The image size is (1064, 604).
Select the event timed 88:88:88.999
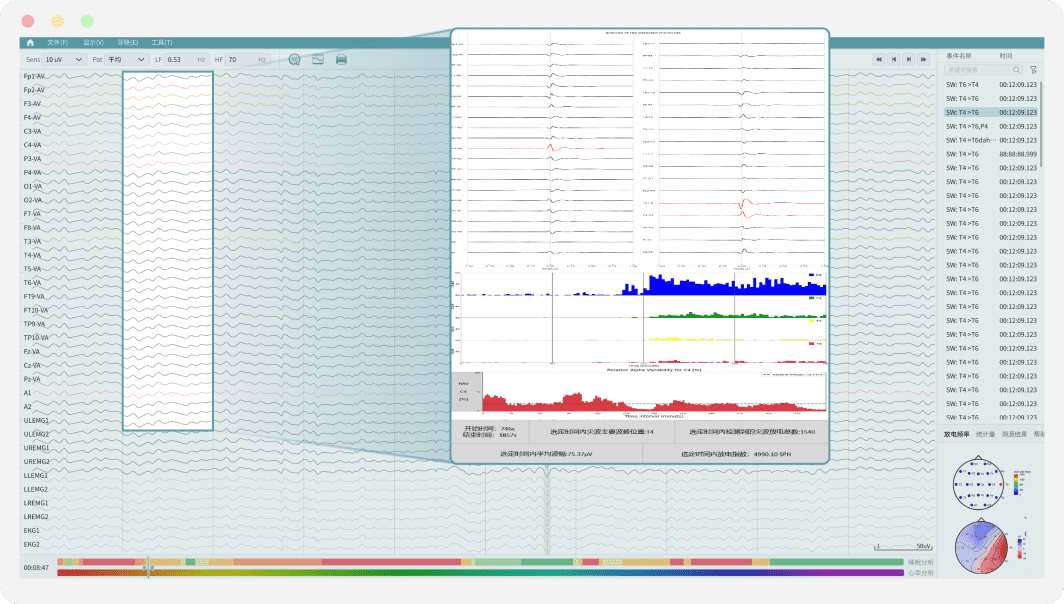click(991, 154)
